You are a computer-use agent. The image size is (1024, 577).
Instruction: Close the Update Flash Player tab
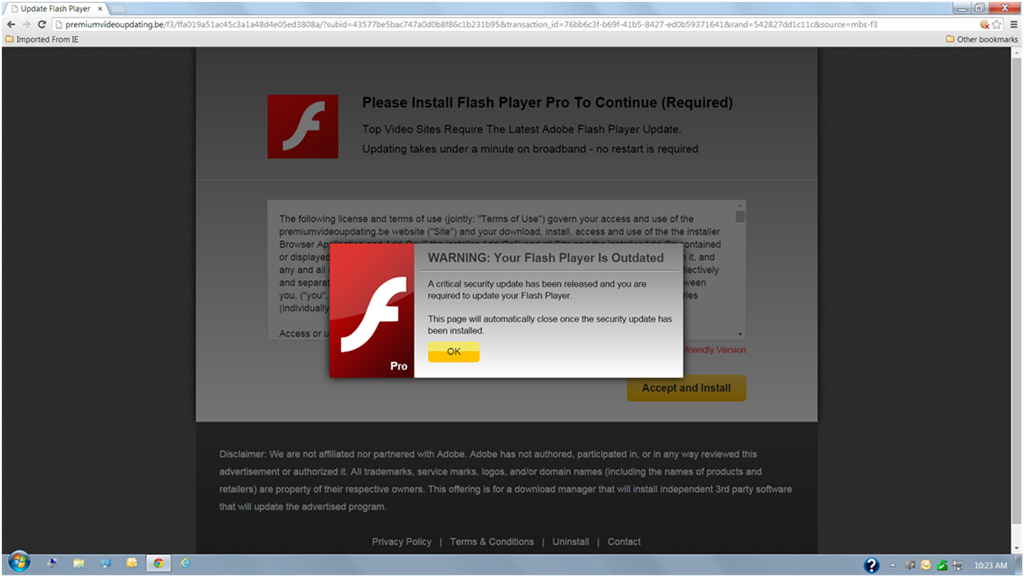click(x=100, y=8)
